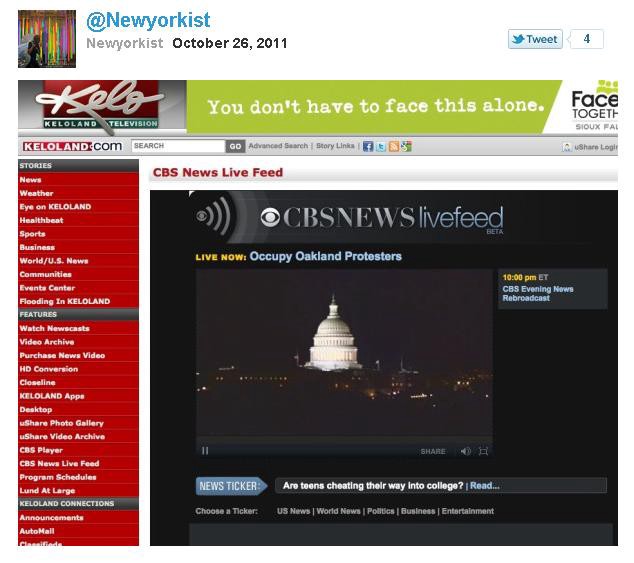This screenshot has width=634, height=563.
Task: Click the Facebook icon in the search bar
Action: point(368,146)
